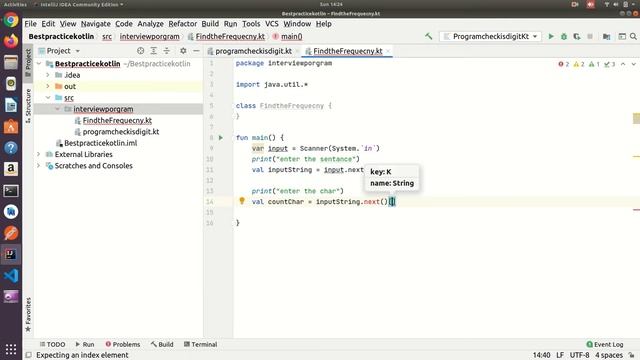The width and height of the screenshot is (640, 360).
Task: Toggle the Favorites side tool window tab
Action: (x=28, y=315)
